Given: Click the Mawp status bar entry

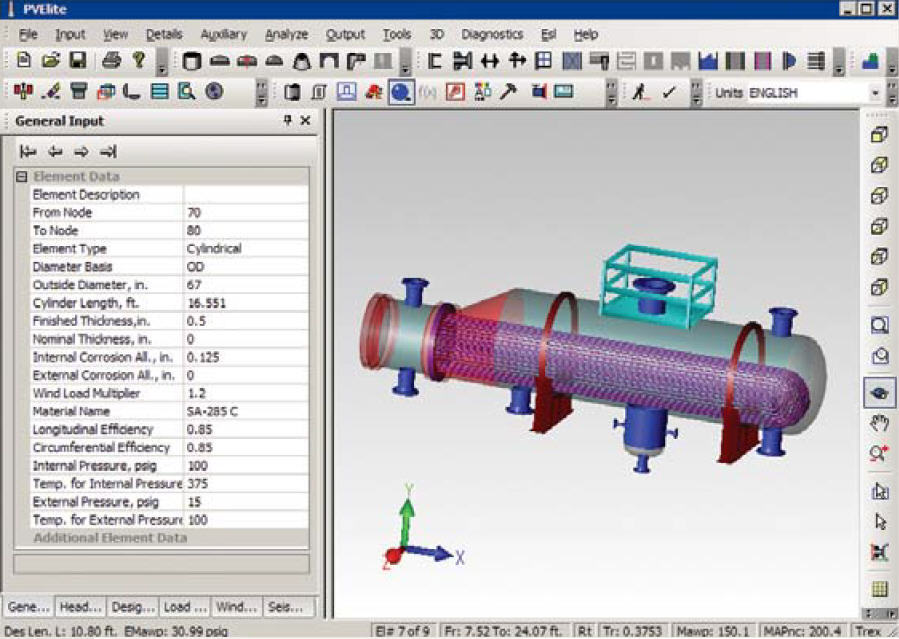Looking at the screenshot, I should coord(713,632).
